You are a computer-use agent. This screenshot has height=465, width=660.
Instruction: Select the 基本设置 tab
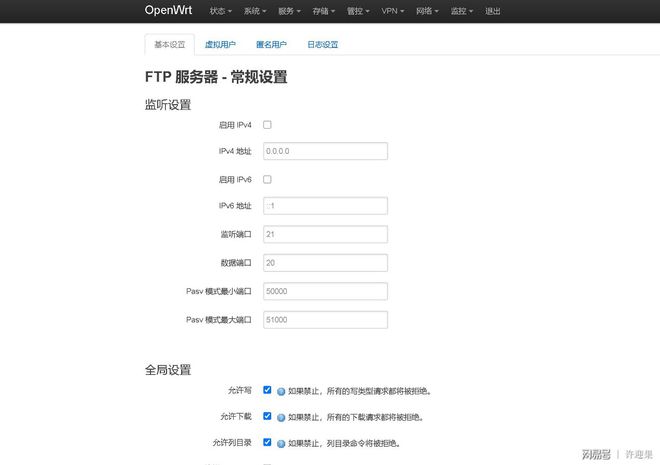[170, 45]
